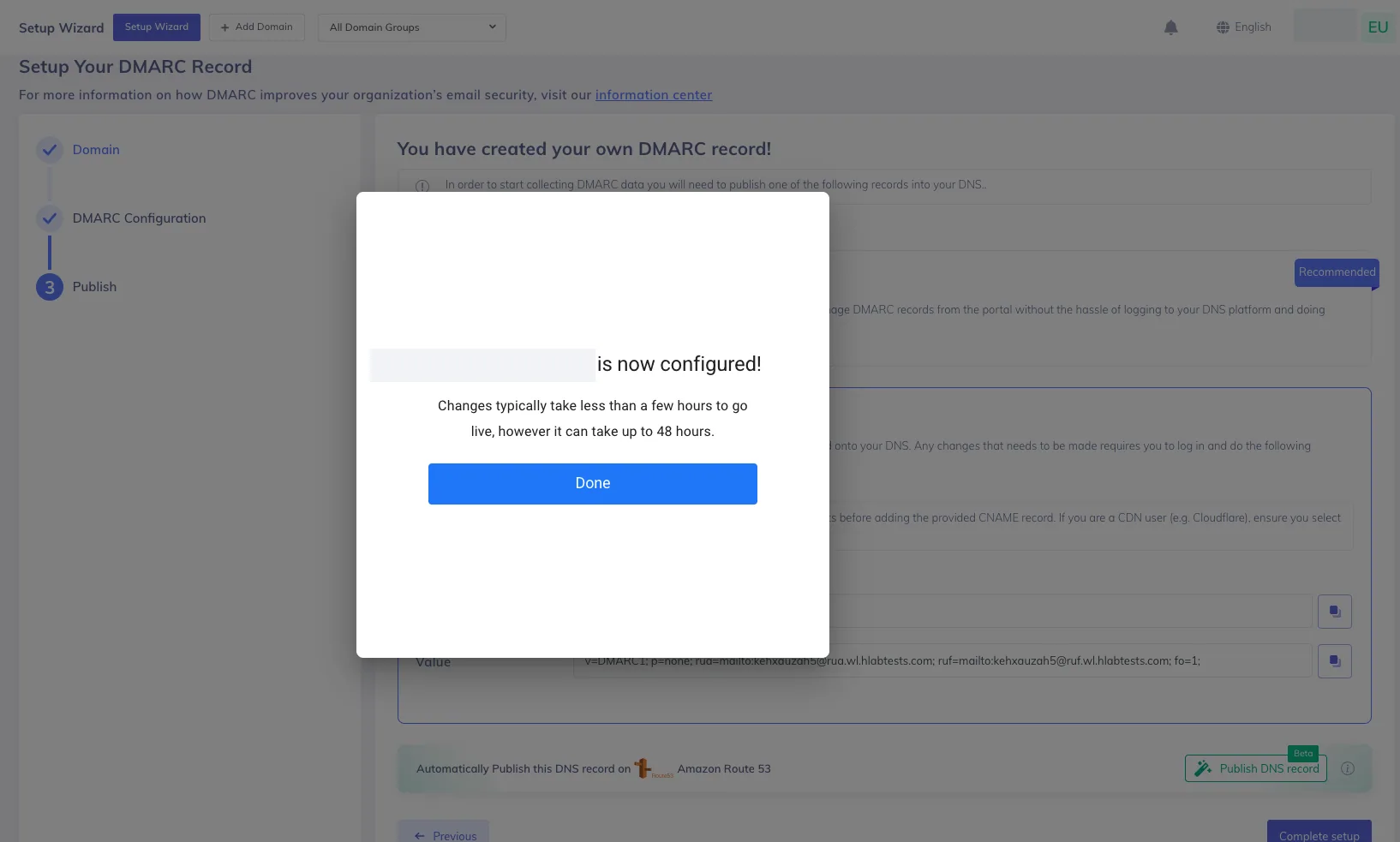This screenshot has height=842, width=1400.
Task: Click info icon beside Publish DNS record
Action: coord(1348,768)
